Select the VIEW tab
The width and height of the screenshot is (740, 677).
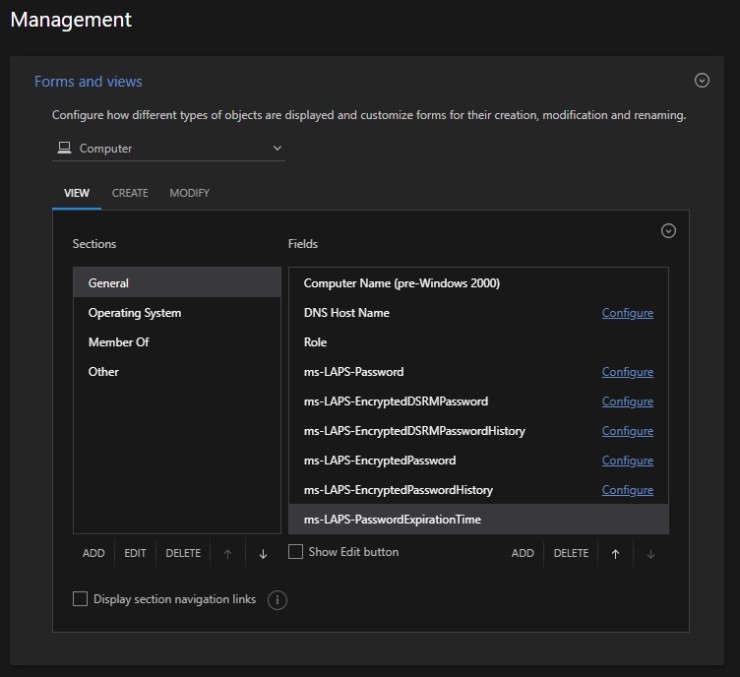coord(76,193)
